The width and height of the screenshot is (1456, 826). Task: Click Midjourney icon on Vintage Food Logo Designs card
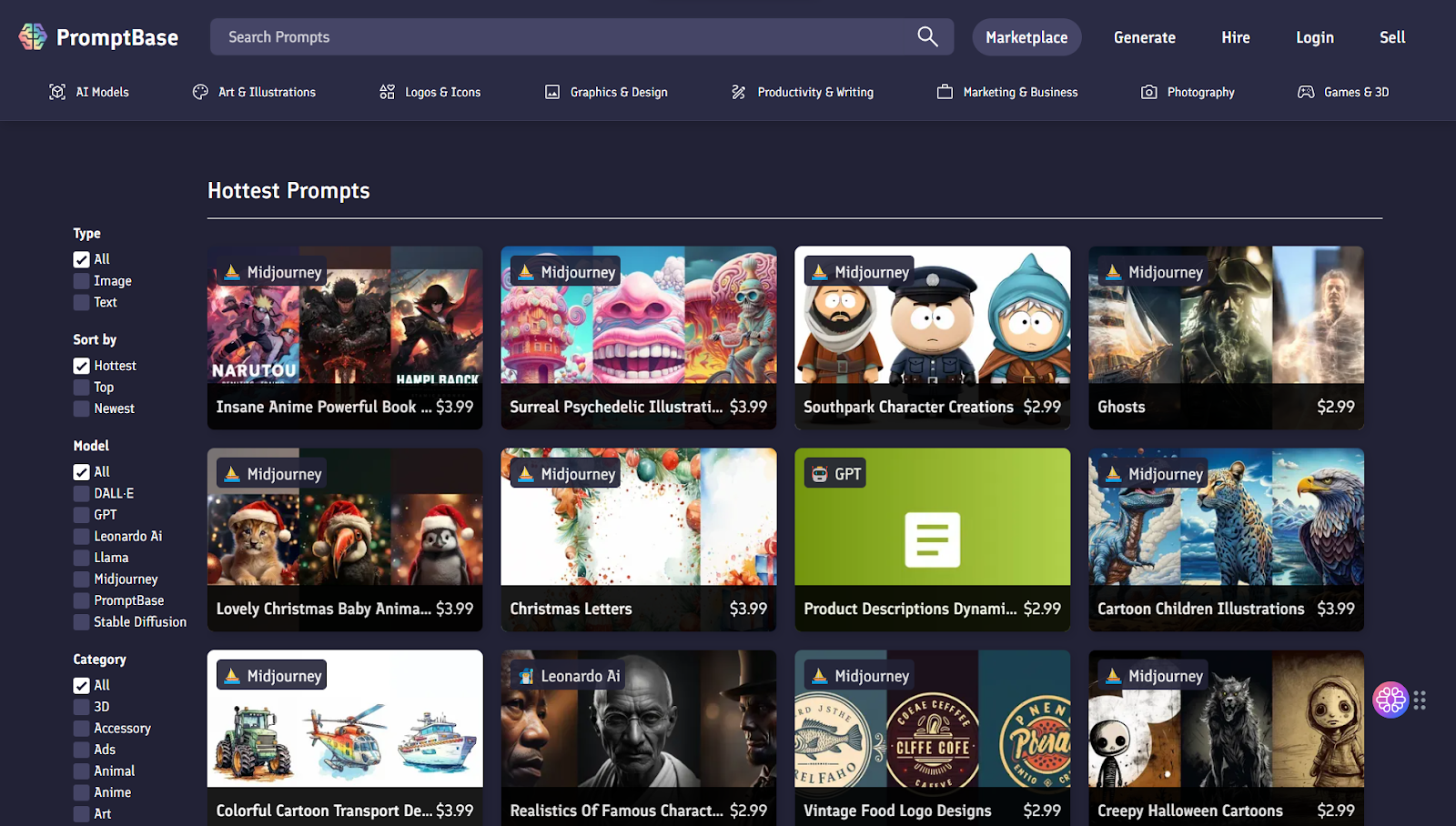pos(820,676)
